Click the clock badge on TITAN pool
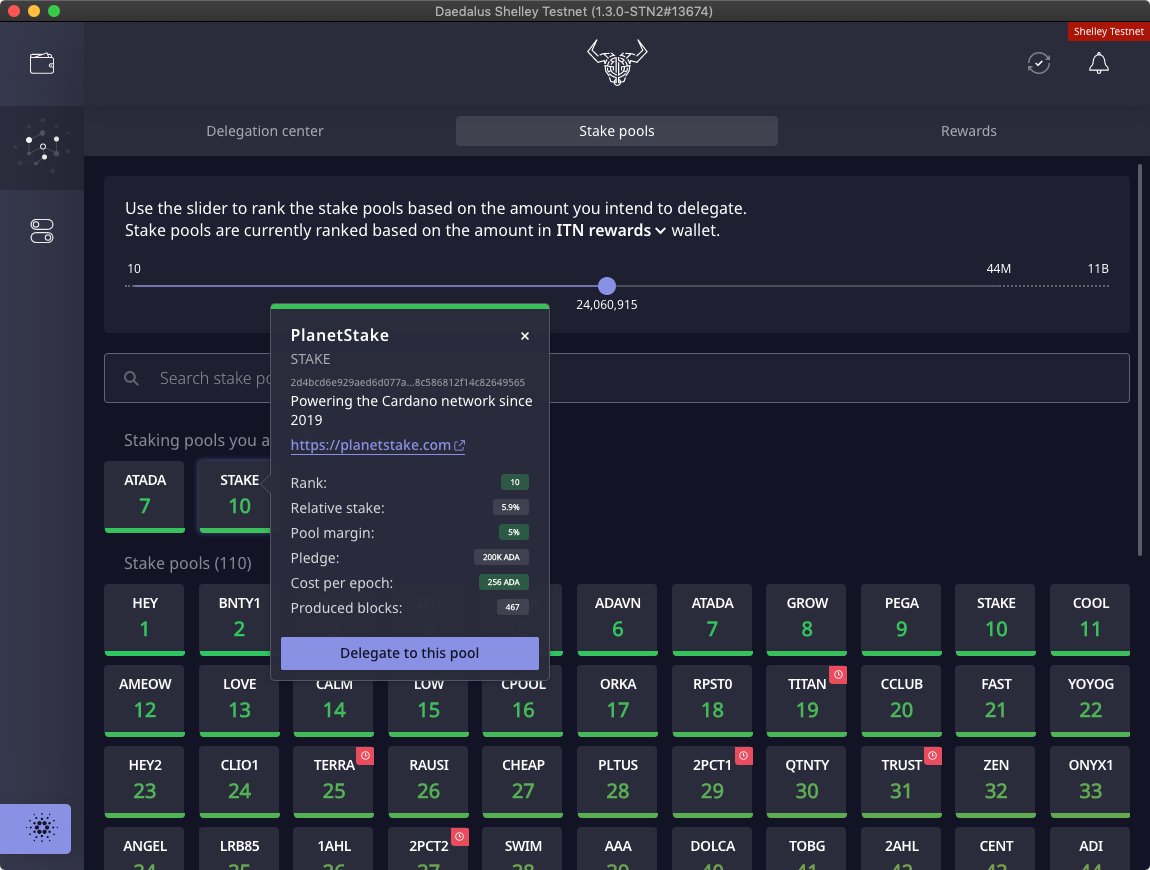 coord(839,676)
